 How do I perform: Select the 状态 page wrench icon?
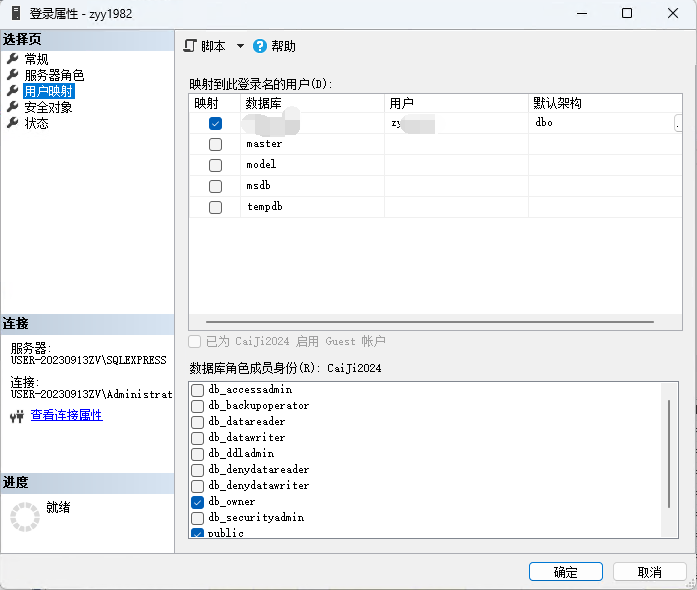pyautogui.click(x=13, y=123)
